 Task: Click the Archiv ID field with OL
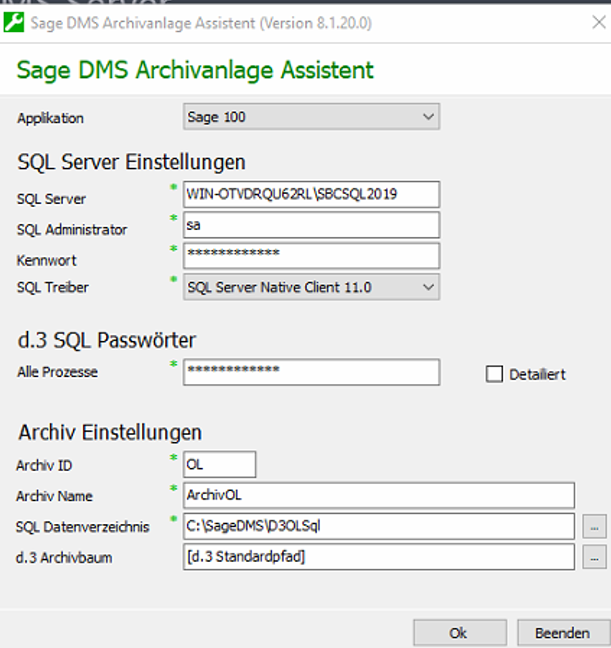[x=219, y=464]
